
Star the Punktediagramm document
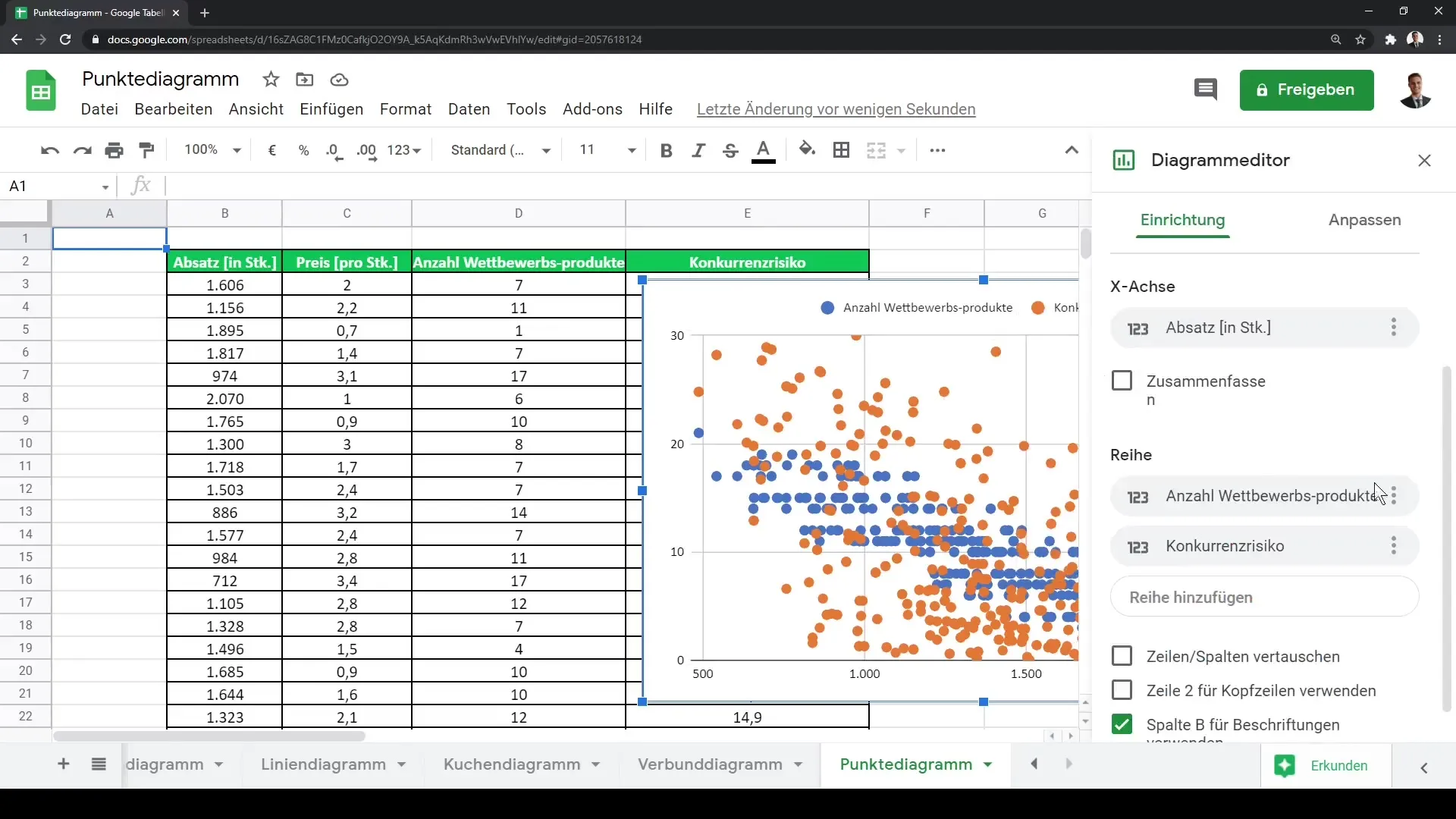271,80
